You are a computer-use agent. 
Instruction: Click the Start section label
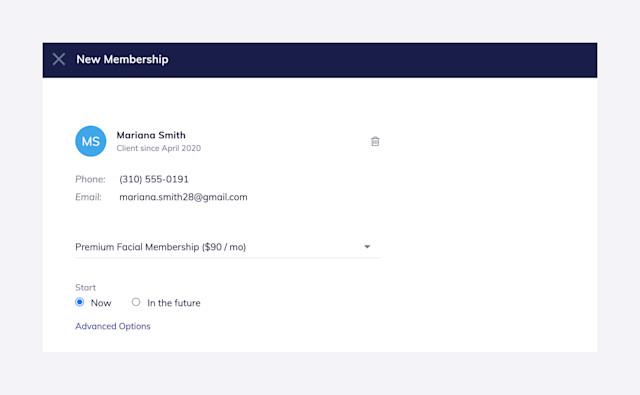pos(85,287)
